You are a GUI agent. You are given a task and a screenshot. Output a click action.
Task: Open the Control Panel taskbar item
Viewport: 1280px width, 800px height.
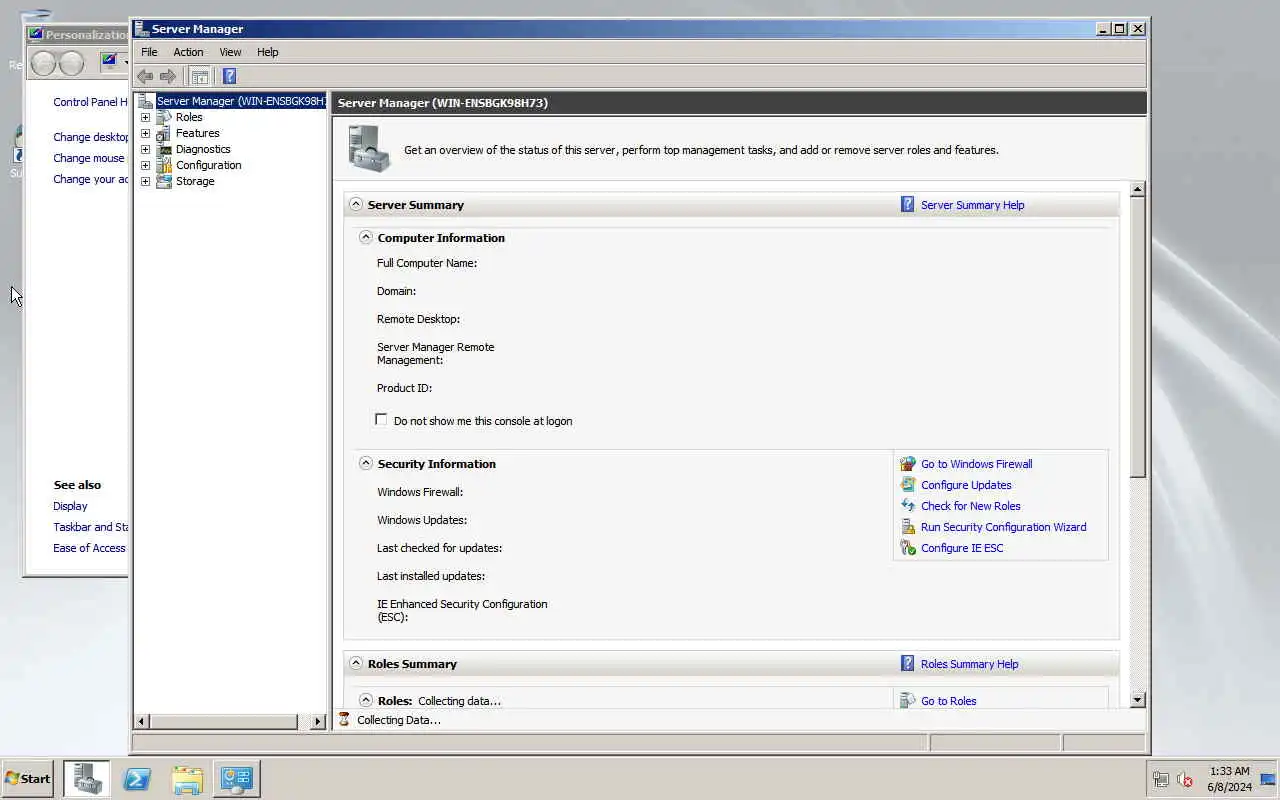click(237, 779)
